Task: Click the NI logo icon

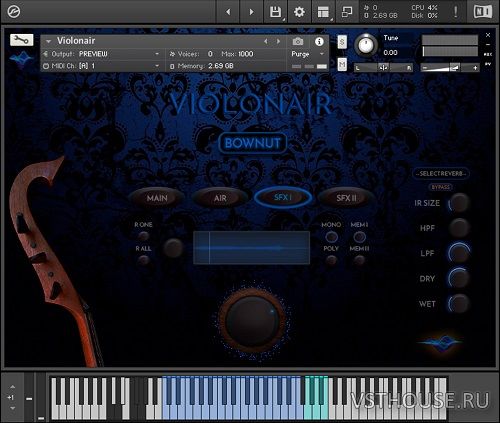Action: [x=483, y=12]
